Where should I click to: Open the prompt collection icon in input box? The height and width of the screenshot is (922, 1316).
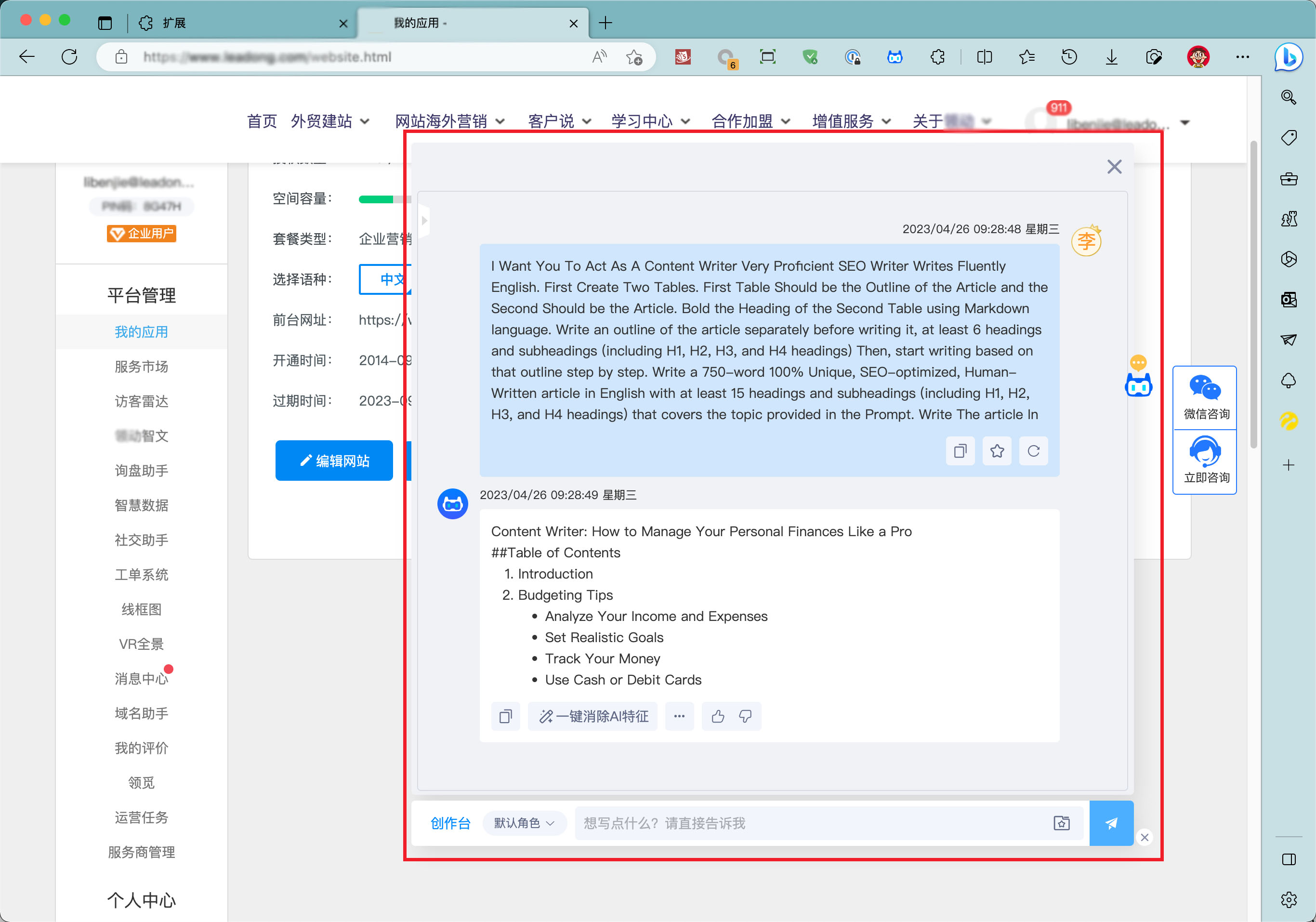(1061, 823)
